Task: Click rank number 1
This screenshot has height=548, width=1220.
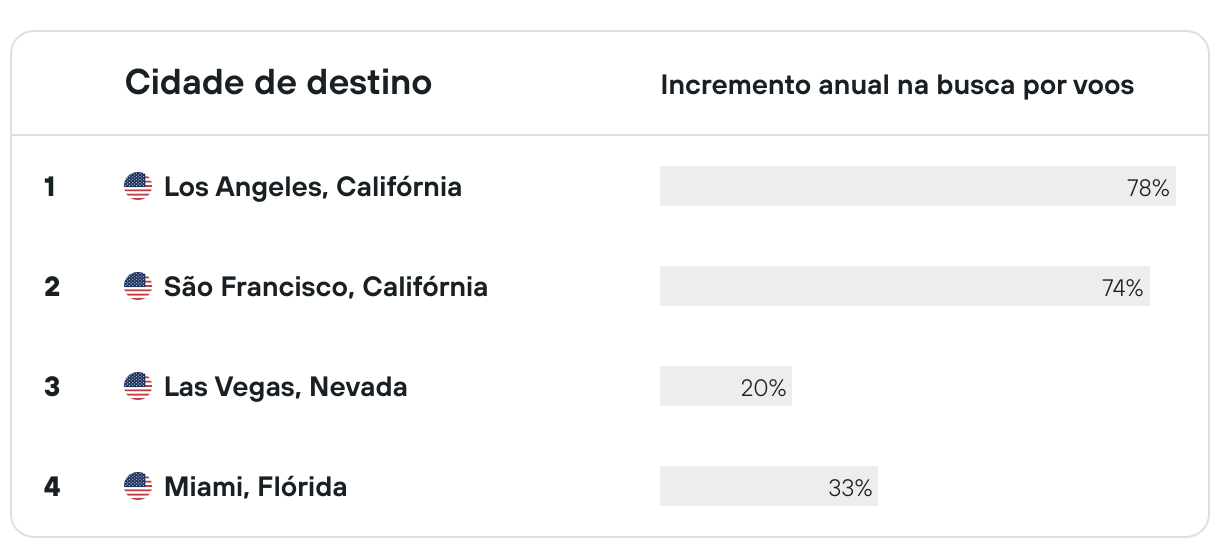Action: (x=50, y=187)
